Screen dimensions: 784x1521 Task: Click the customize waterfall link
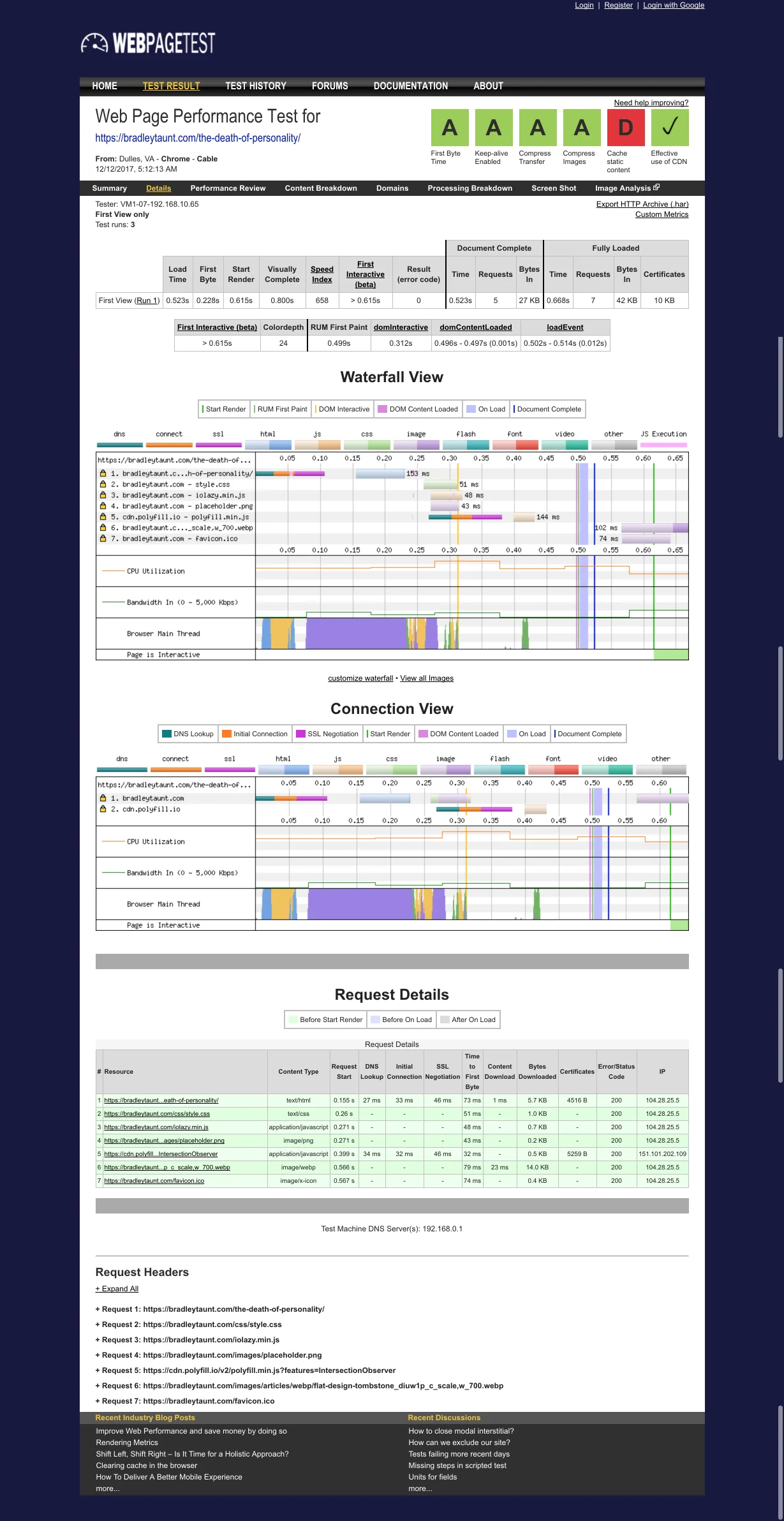click(360, 678)
